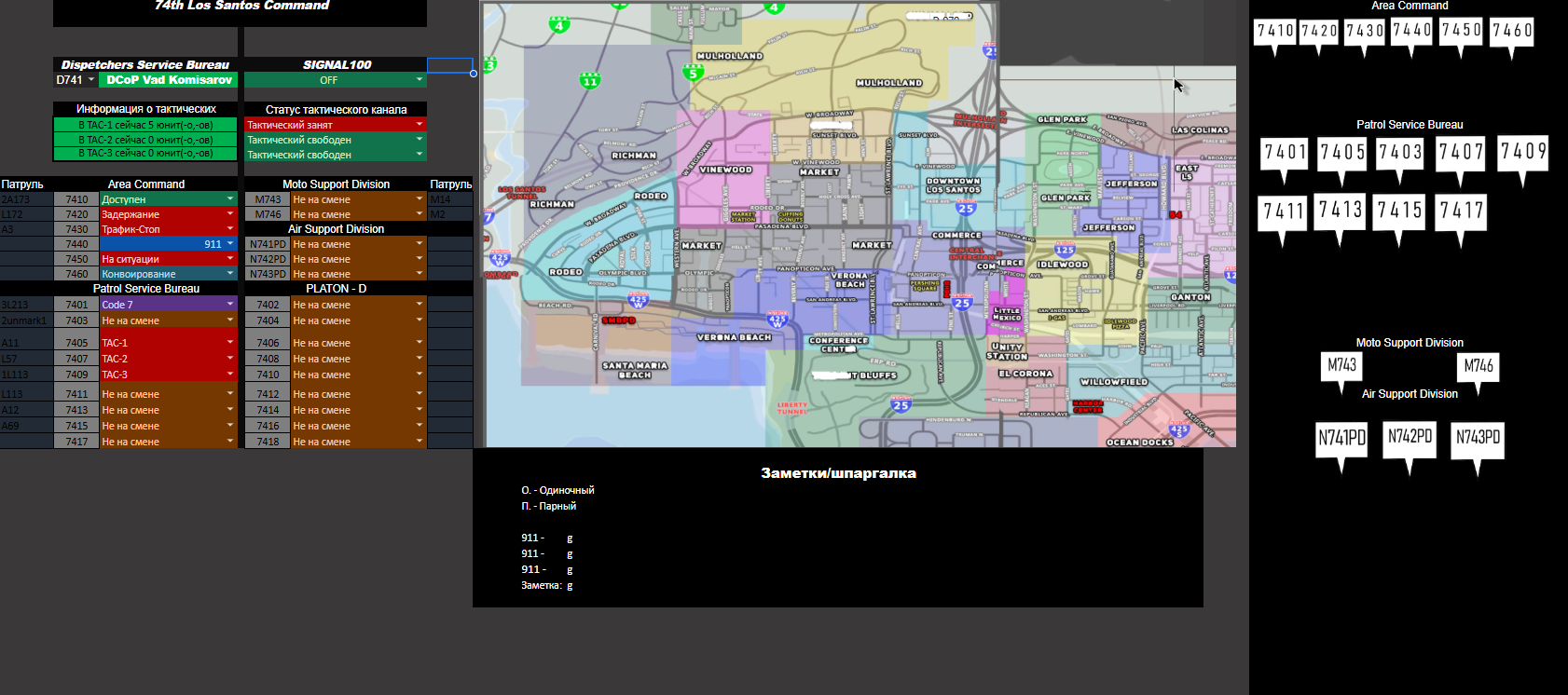1568x695 pixels.
Task: Select patrol cell '1L113'
Action: point(27,375)
